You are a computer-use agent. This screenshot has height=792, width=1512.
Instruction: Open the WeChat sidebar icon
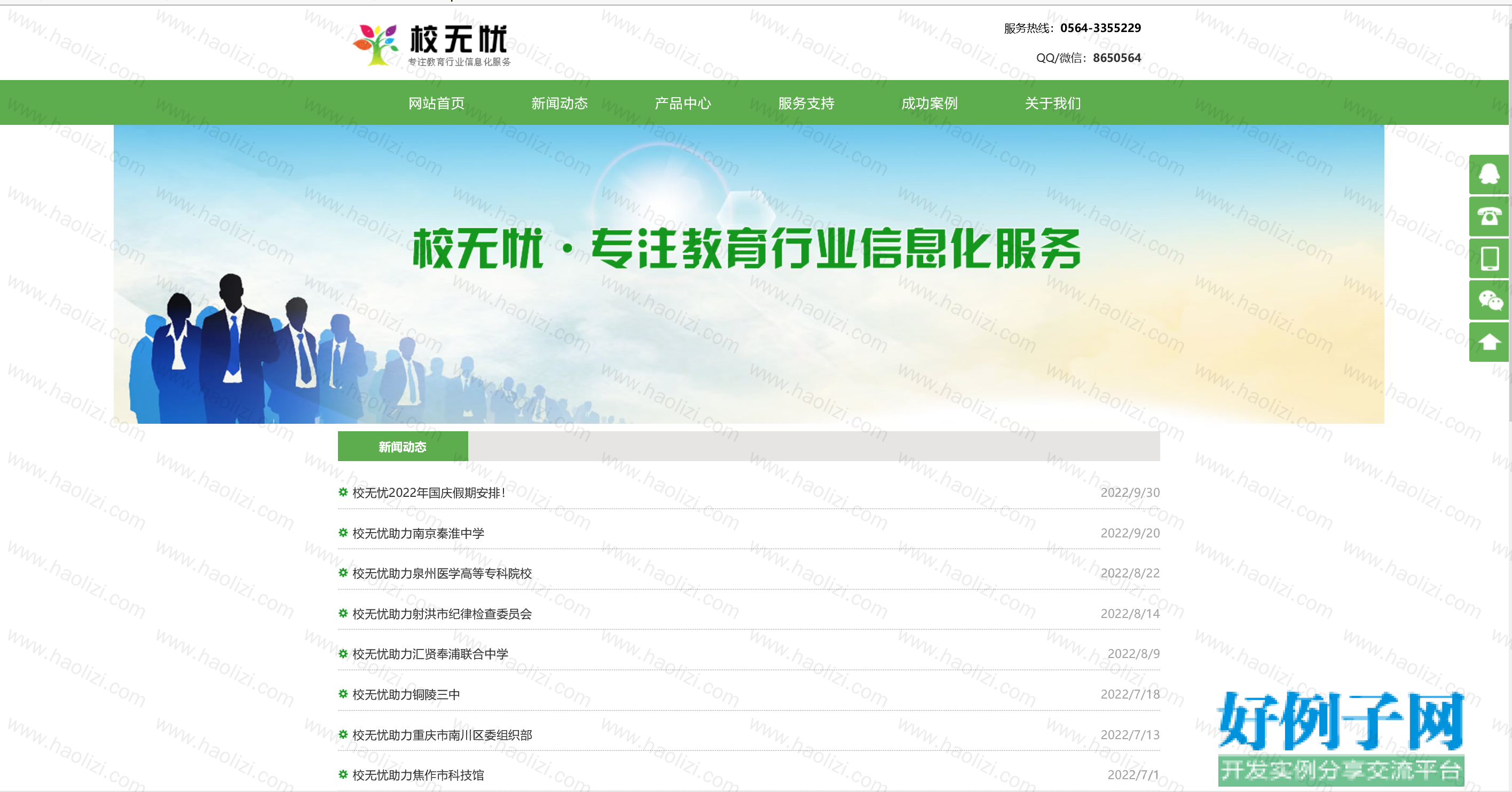tap(1489, 300)
